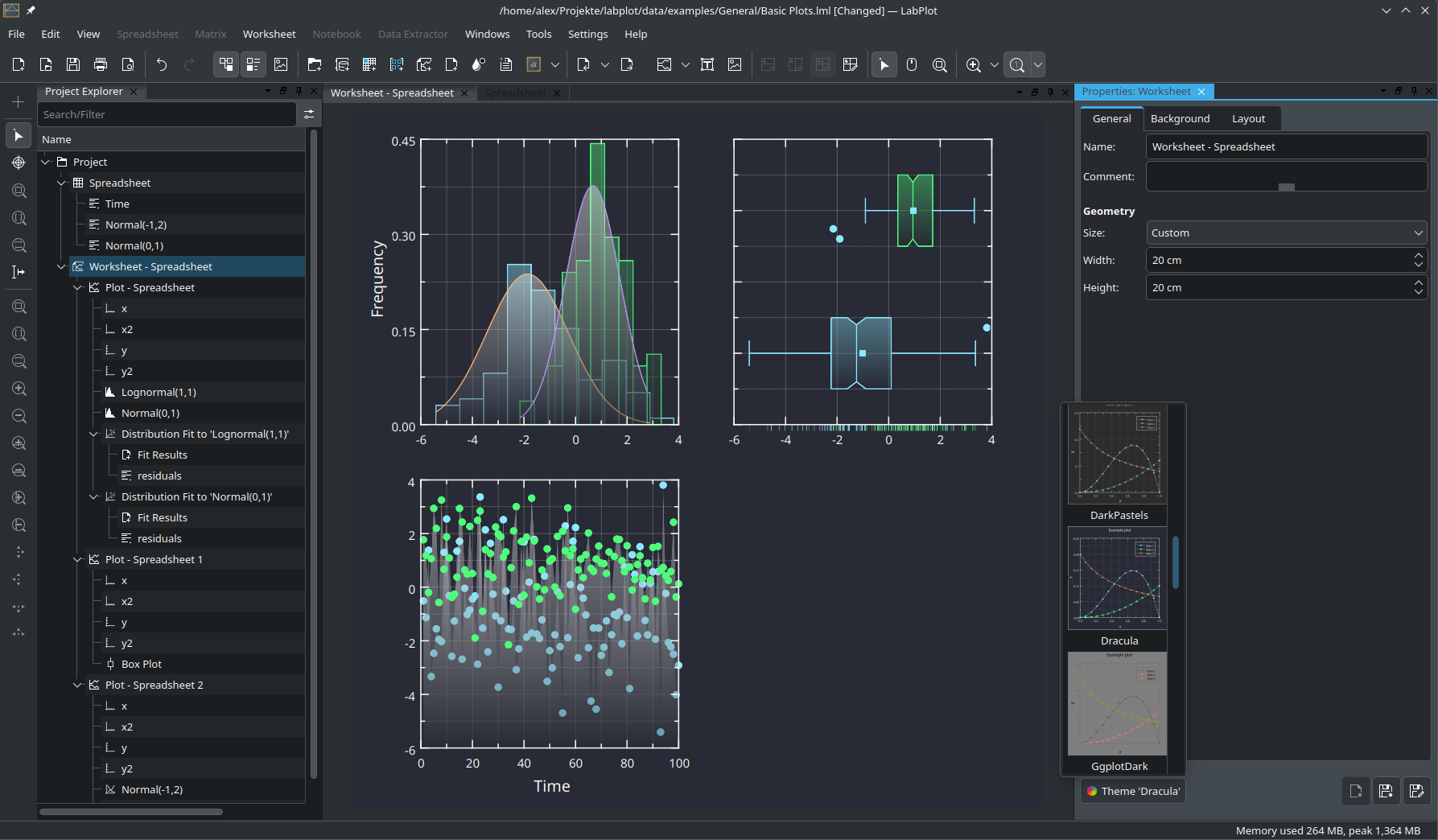
Task: Click the Undo arrow icon
Action: point(162,65)
